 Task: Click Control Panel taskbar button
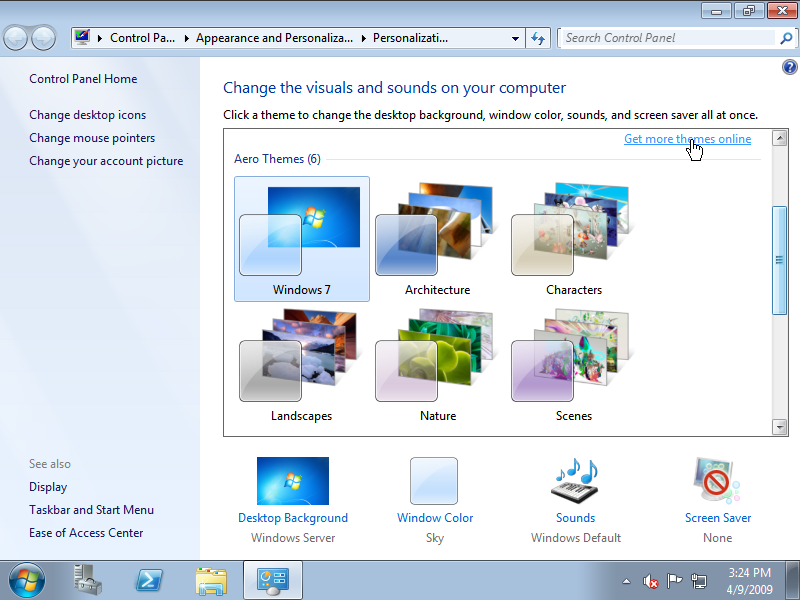pos(273,580)
